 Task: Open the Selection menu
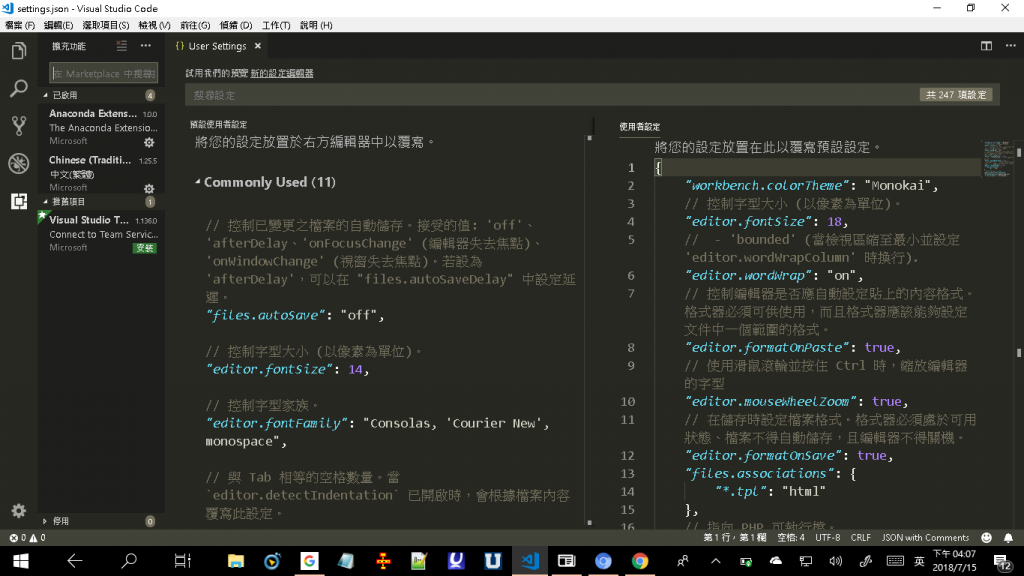[105, 25]
